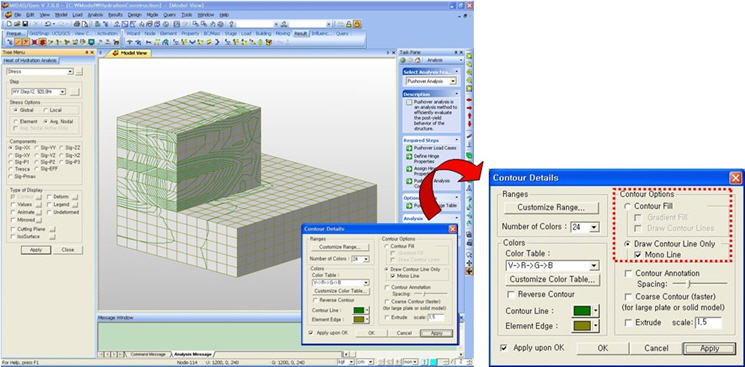Choose Contour Fill option in enlarged dialog
The height and width of the screenshot is (367, 745).
(628, 206)
